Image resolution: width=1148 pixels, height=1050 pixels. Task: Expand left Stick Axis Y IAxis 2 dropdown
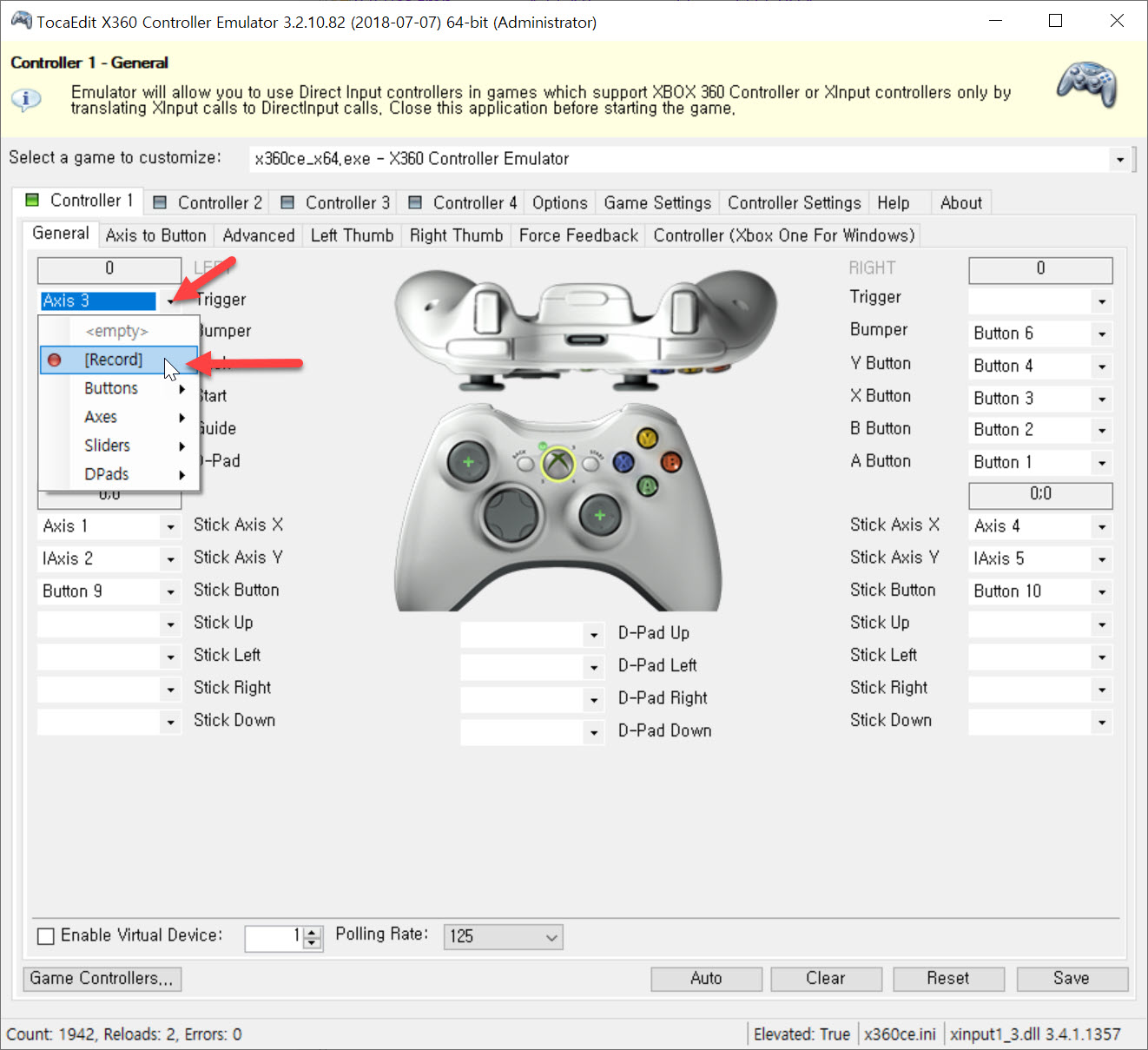171,559
